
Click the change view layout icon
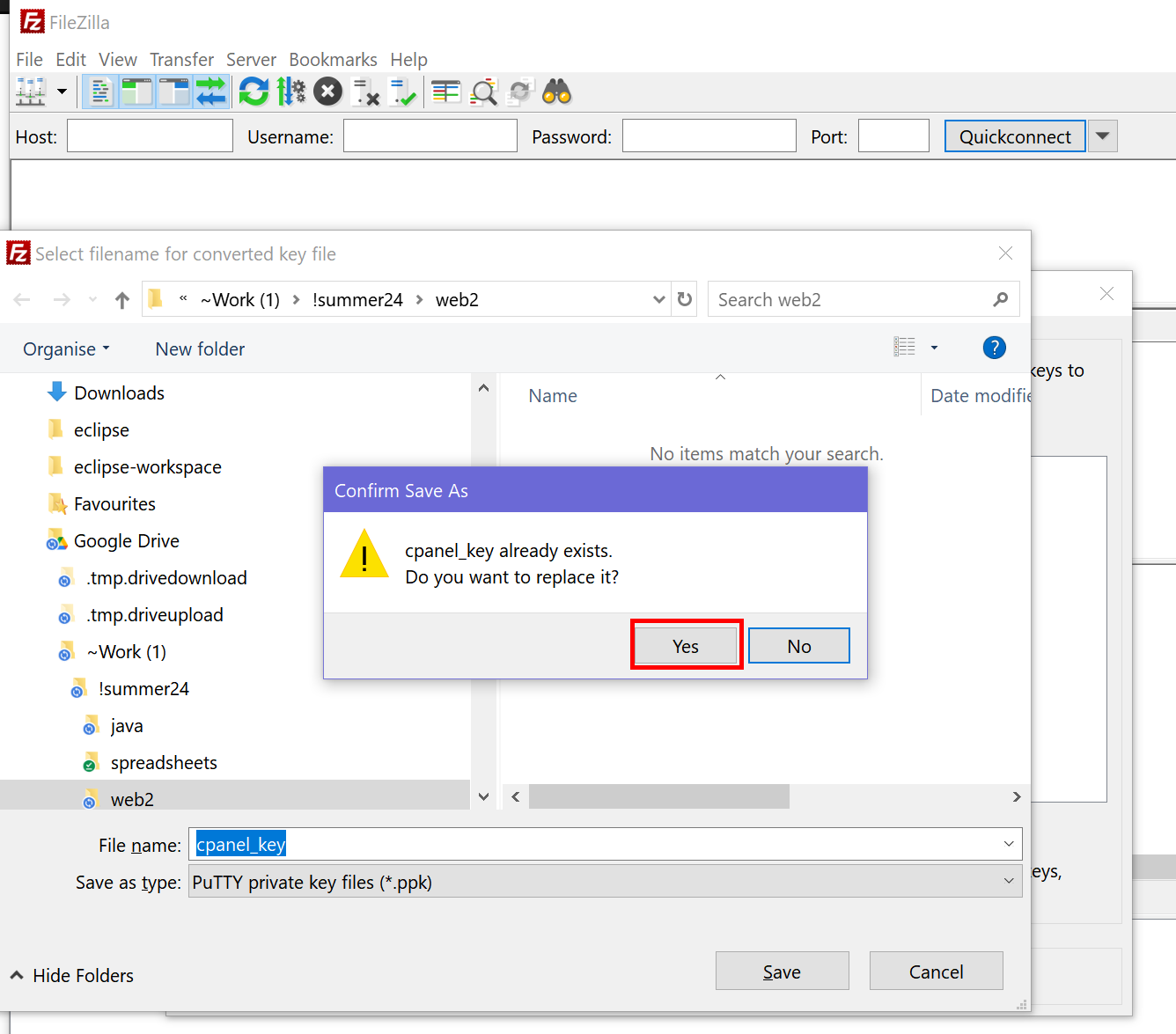[904, 347]
